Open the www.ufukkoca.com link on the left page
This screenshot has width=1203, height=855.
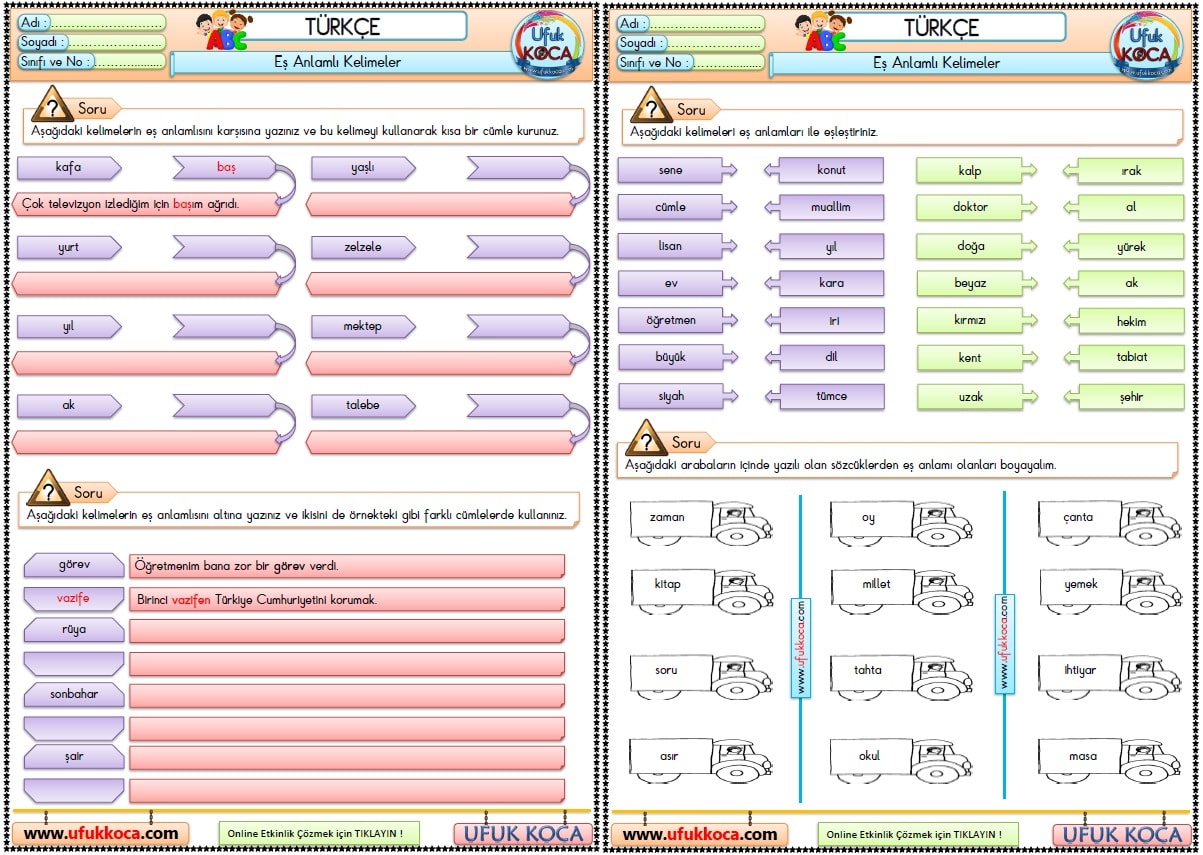pyautogui.click(x=101, y=833)
